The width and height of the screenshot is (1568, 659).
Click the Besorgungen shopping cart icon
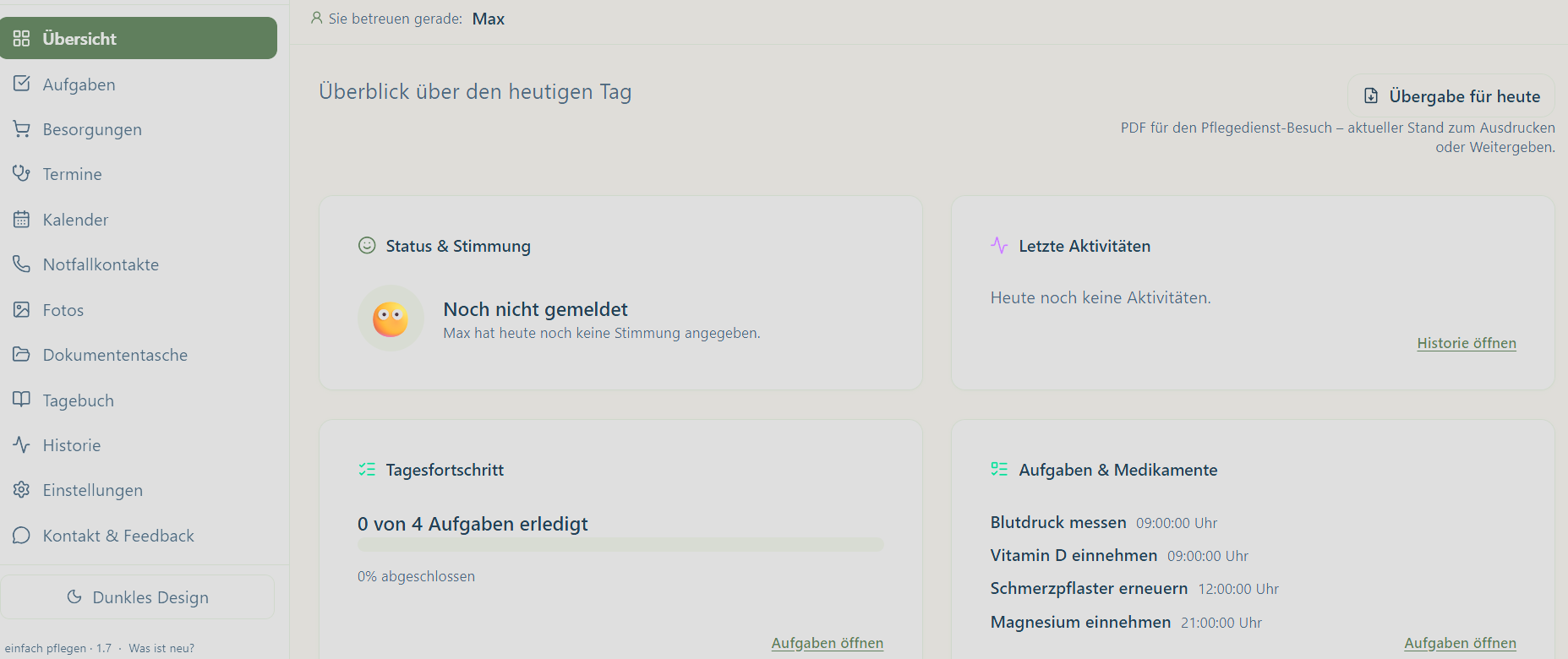[21, 129]
